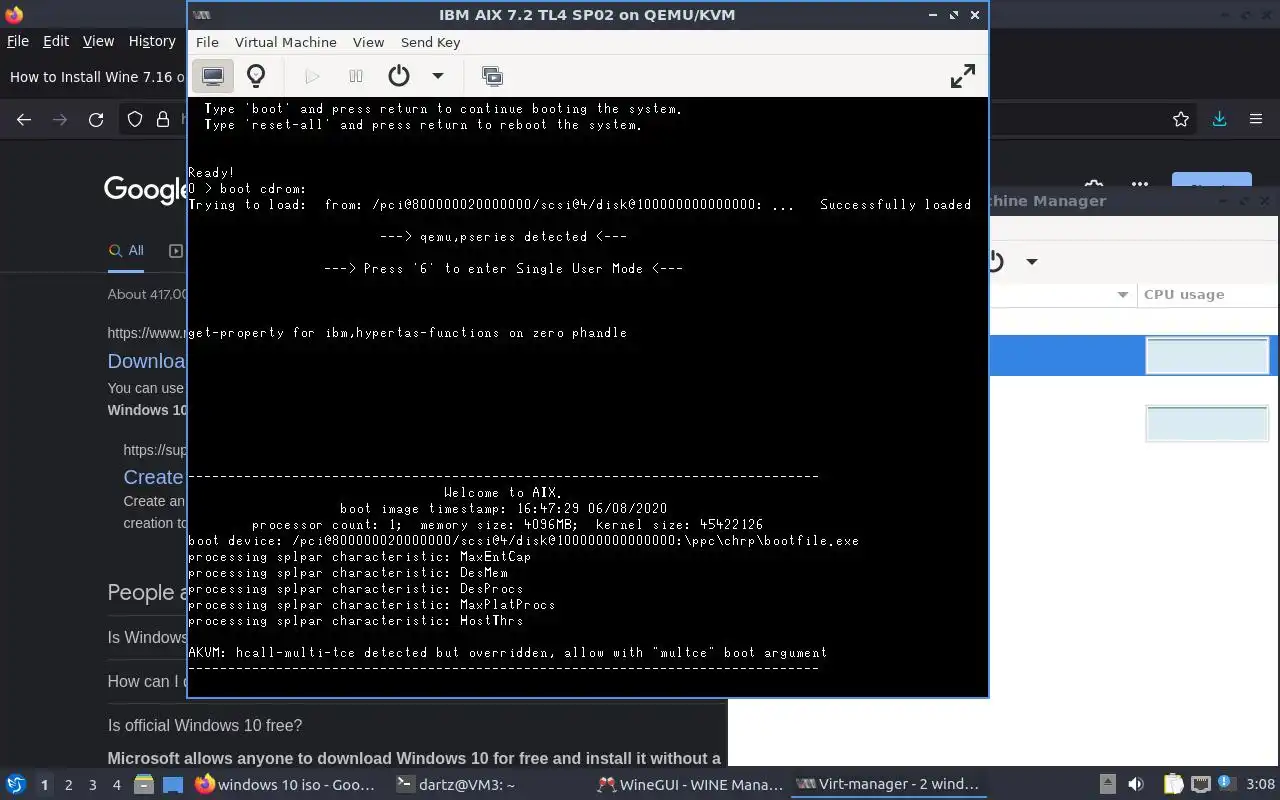Switch to Virt-manager taskbar entry
This screenshot has width=1280, height=800.
point(888,784)
